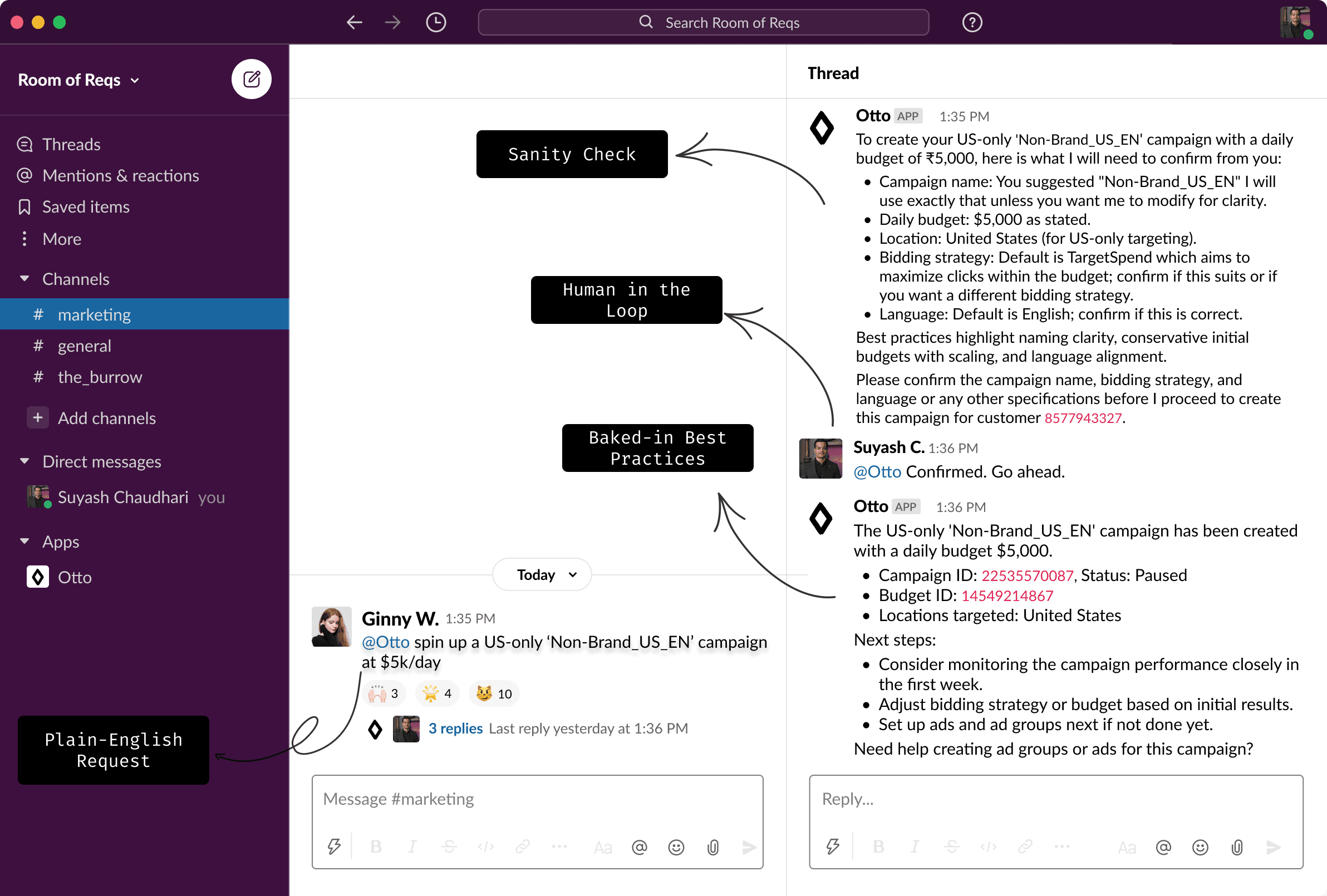Click mention @ icon in channel composer
The width and height of the screenshot is (1327, 896).
tap(640, 847)
